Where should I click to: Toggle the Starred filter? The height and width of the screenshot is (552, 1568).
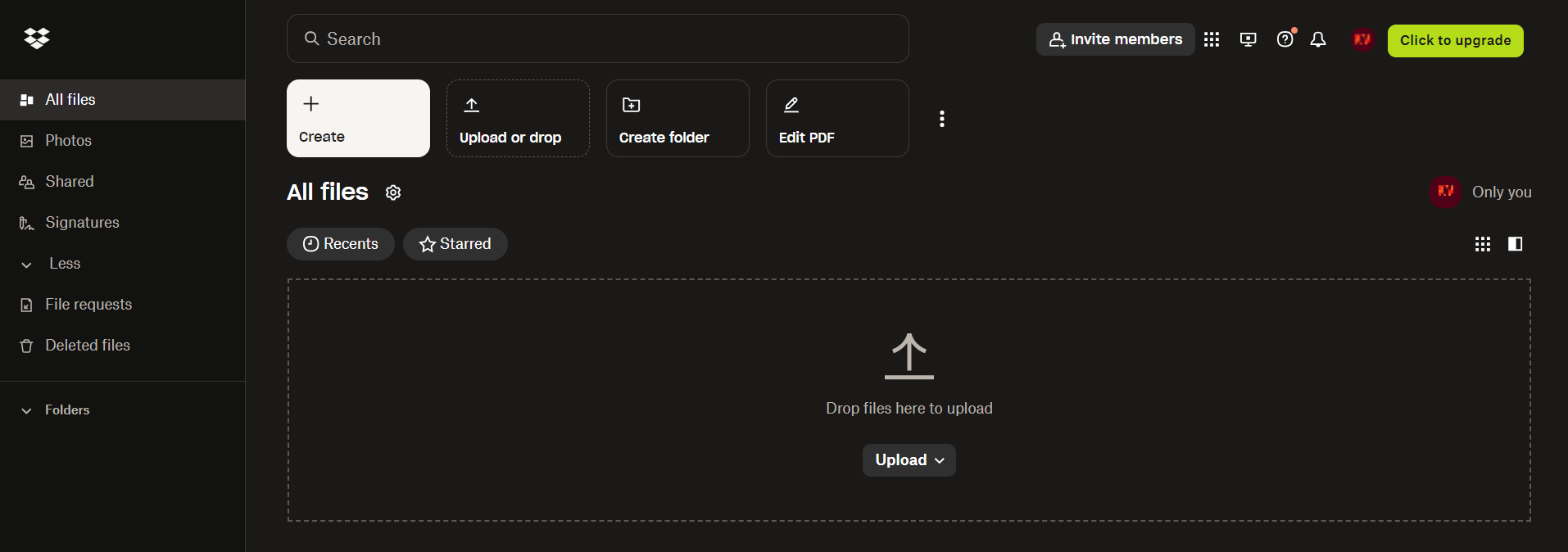pyautogui.click(x=455, y=243)
